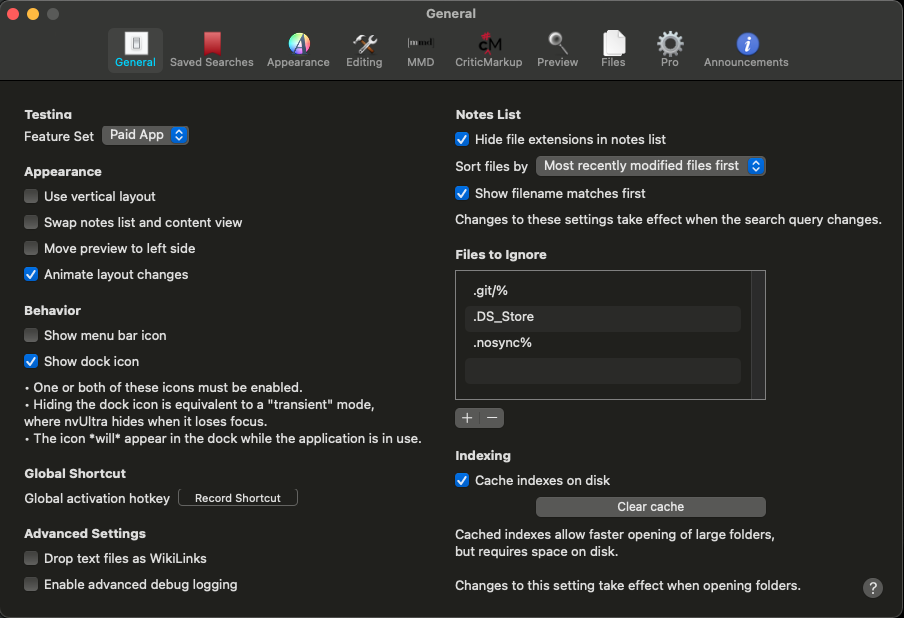Enable Use vertical layout checkbox

coord(32,197)
